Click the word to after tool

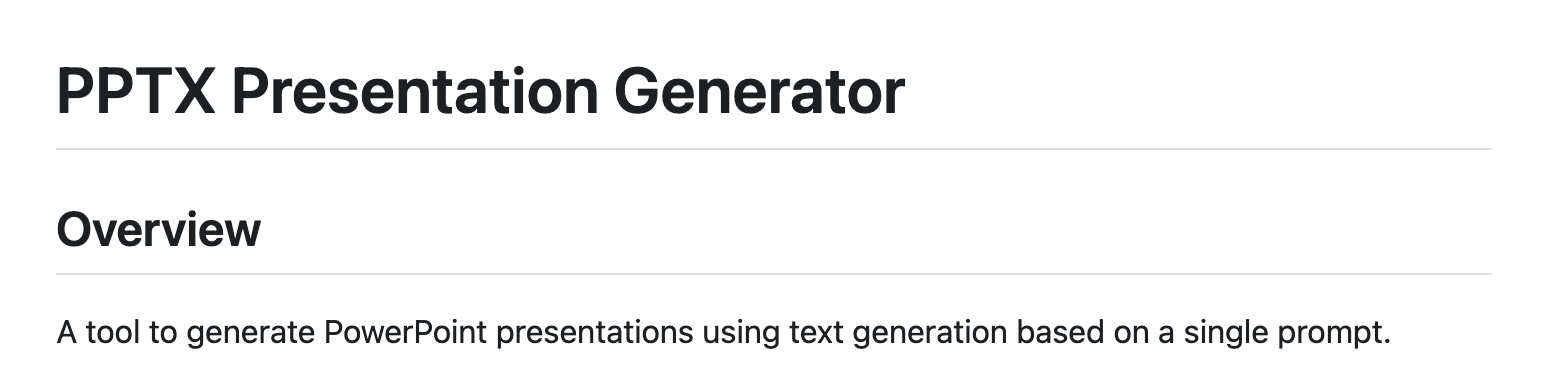[163, 332]
